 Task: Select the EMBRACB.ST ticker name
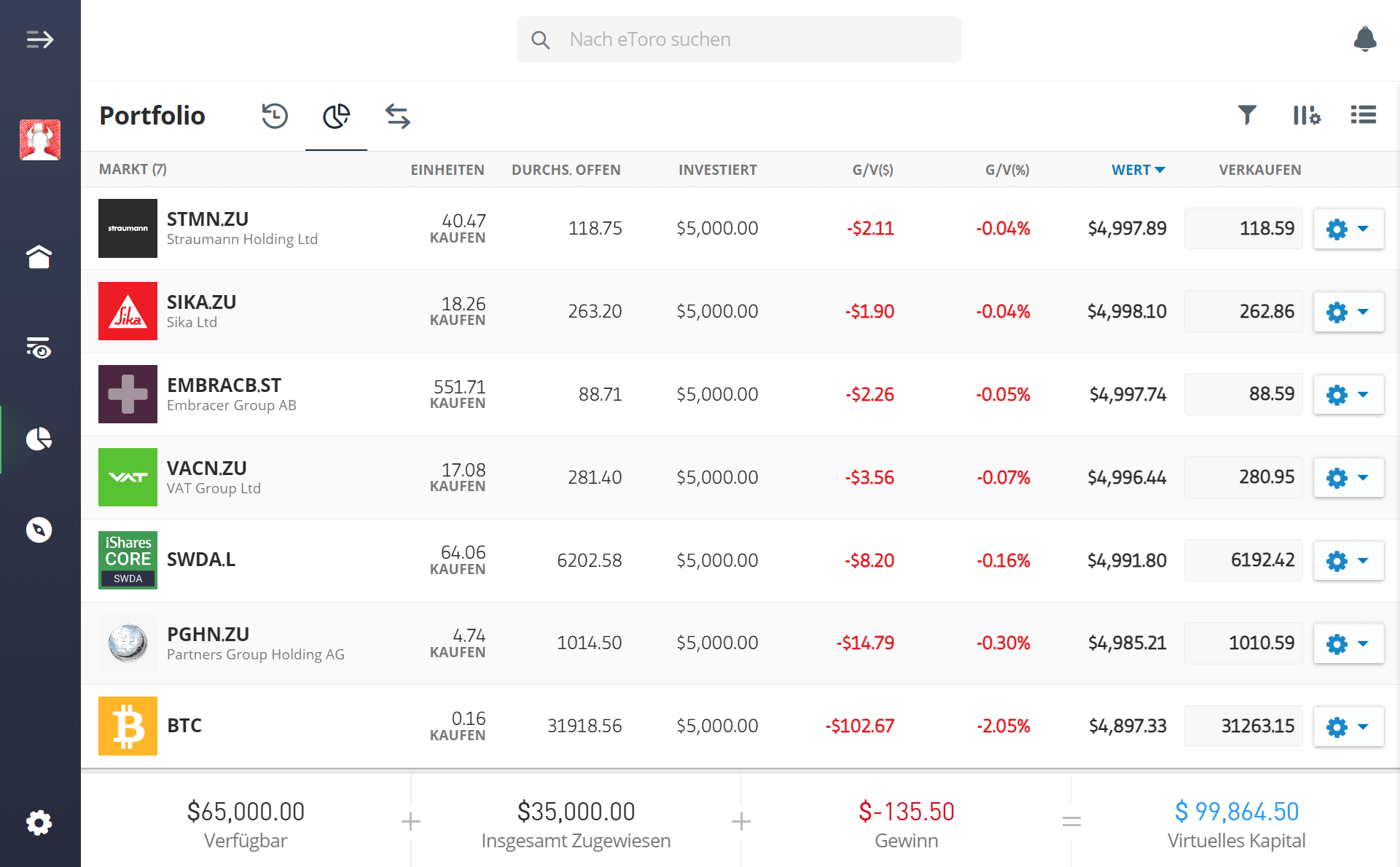tap(224, 385)
